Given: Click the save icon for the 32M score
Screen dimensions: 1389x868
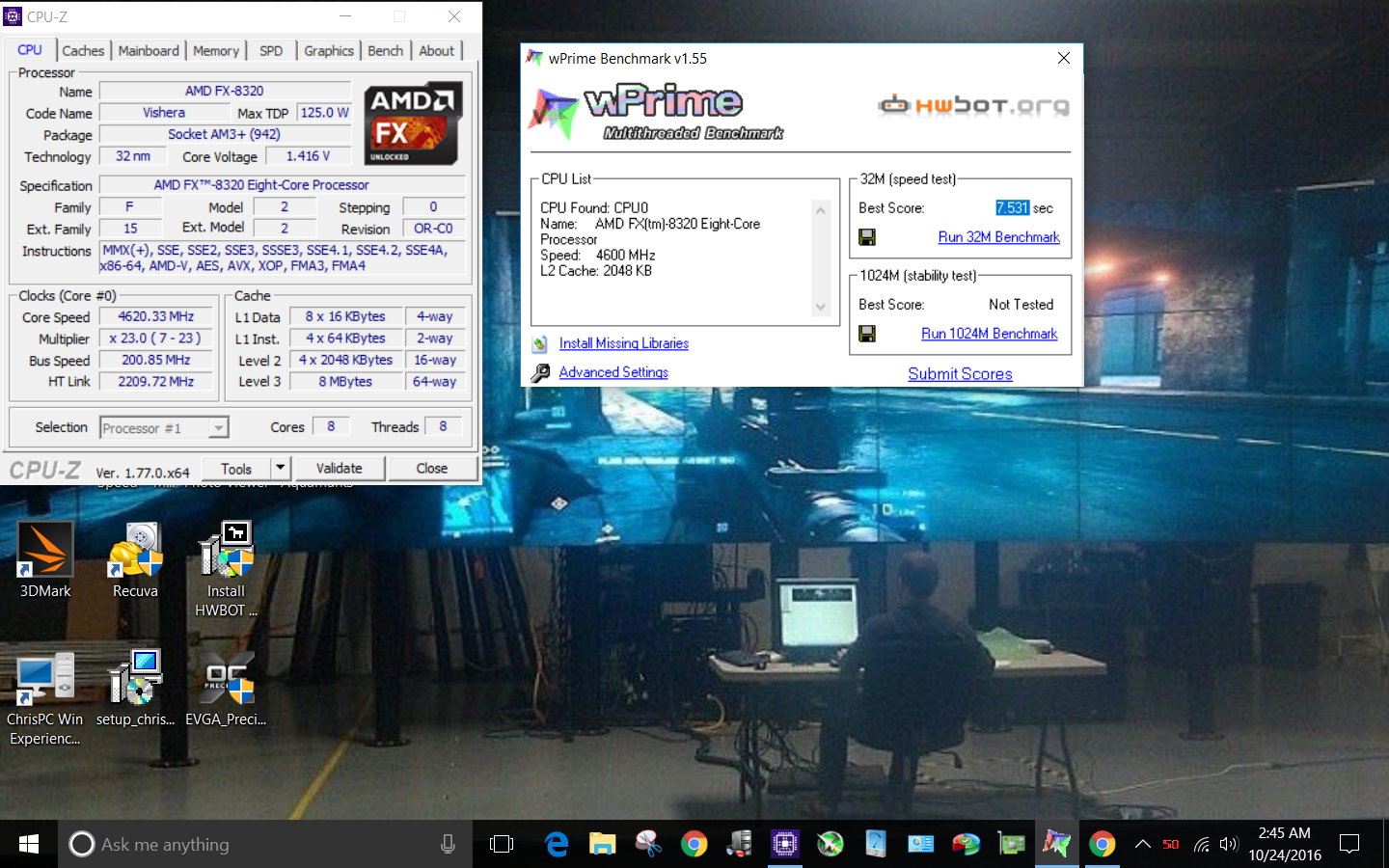Looking at the screenshot, I should tap(867, 237).
